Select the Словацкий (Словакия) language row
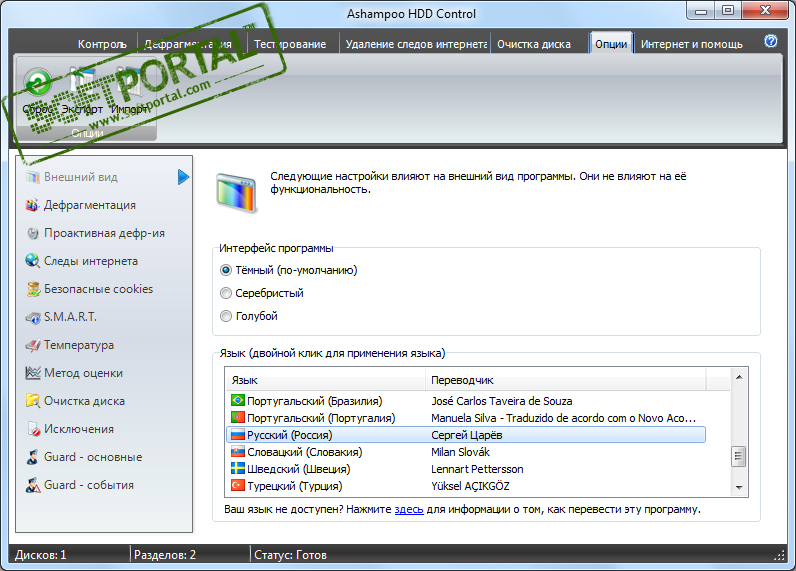The width and height of the screenshot is (796, 571). 466,452
